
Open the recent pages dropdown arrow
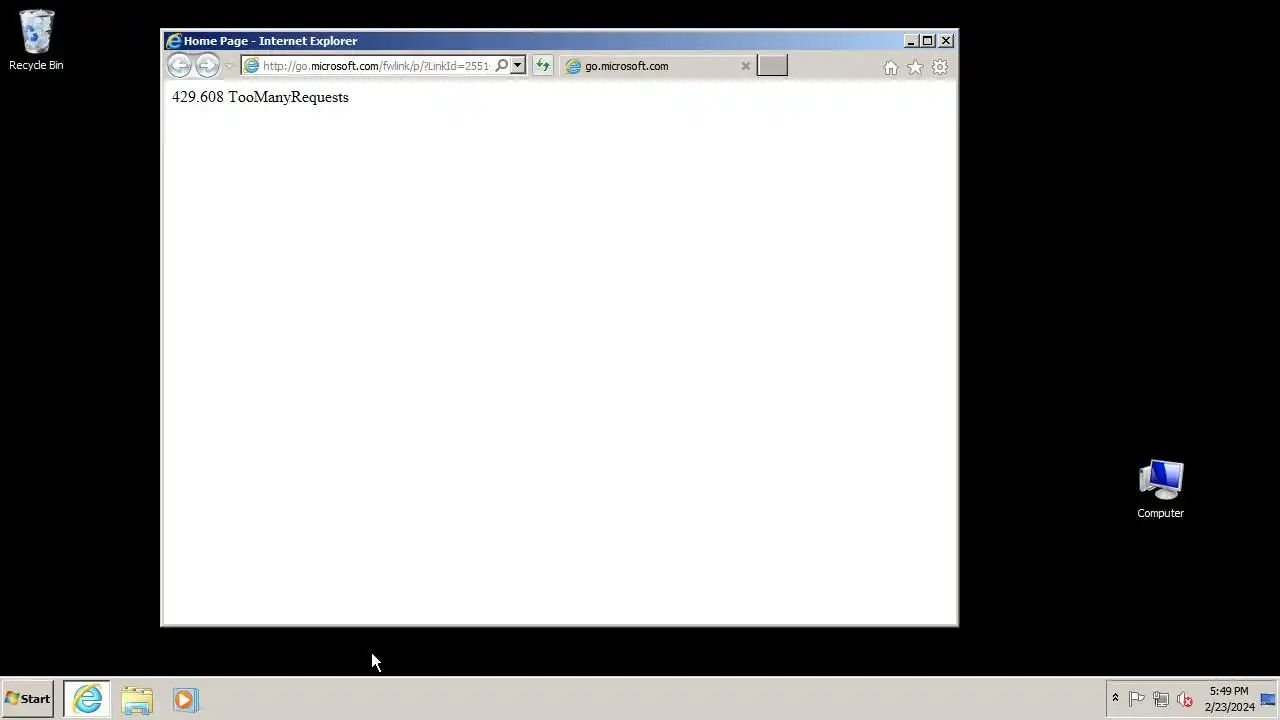pyautogui.click(x=228, y=66)
